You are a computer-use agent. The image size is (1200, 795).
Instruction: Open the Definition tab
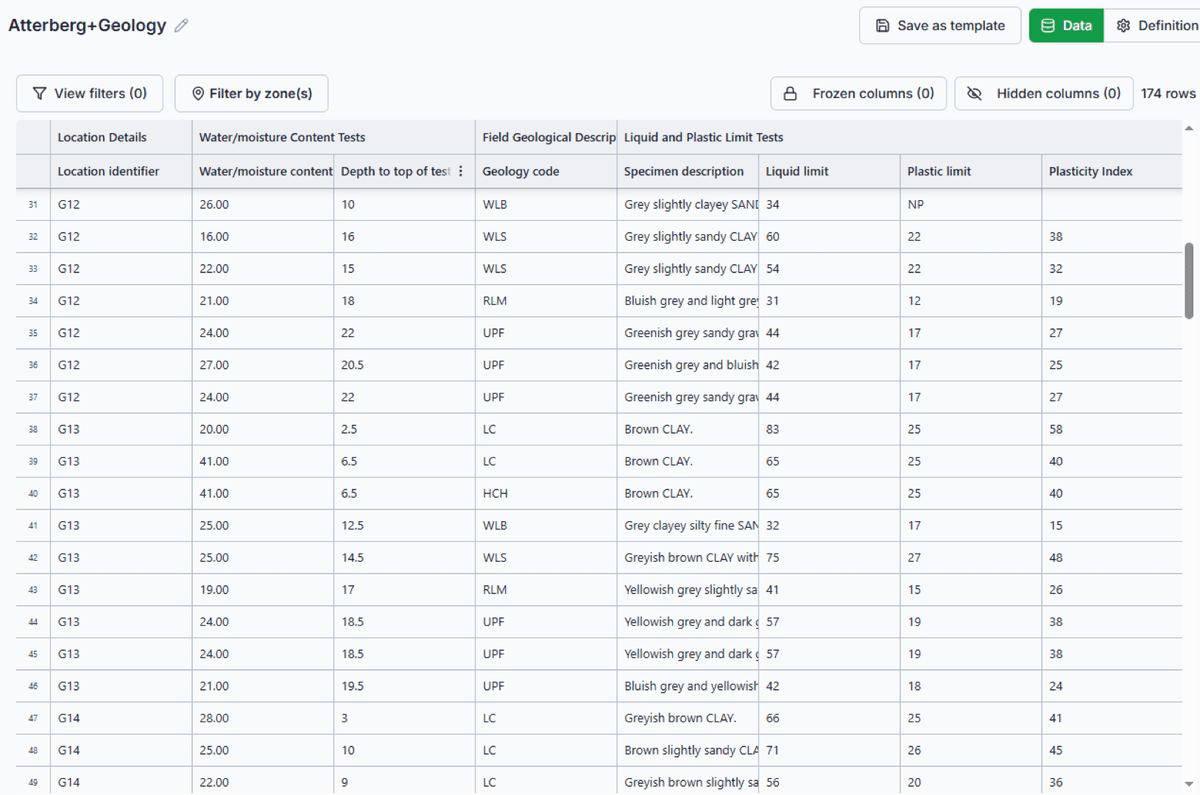click(x=1160, y=26)
